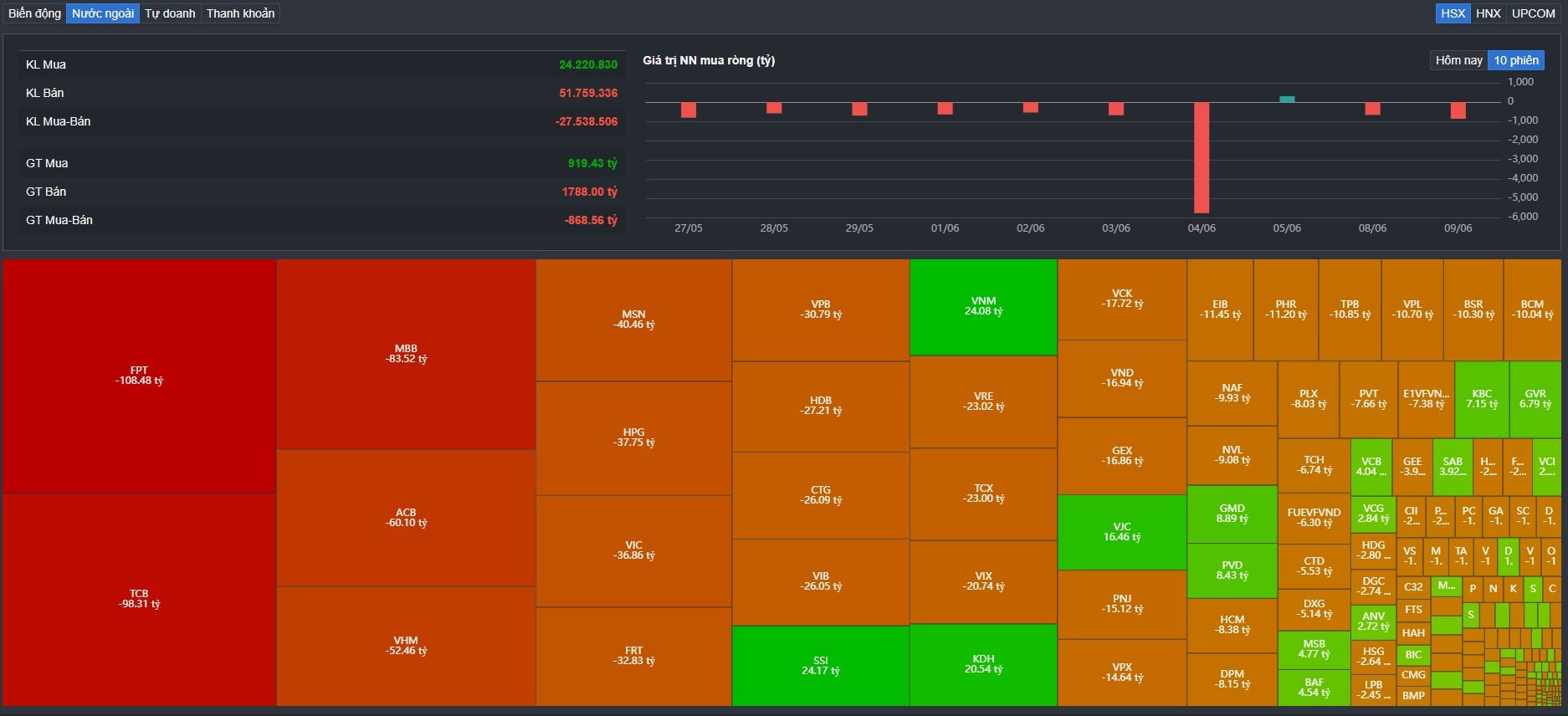Viewport: 1568px width, 716px height.
Task: Click the VIX treemap tile
Action: tap(983, 581)
